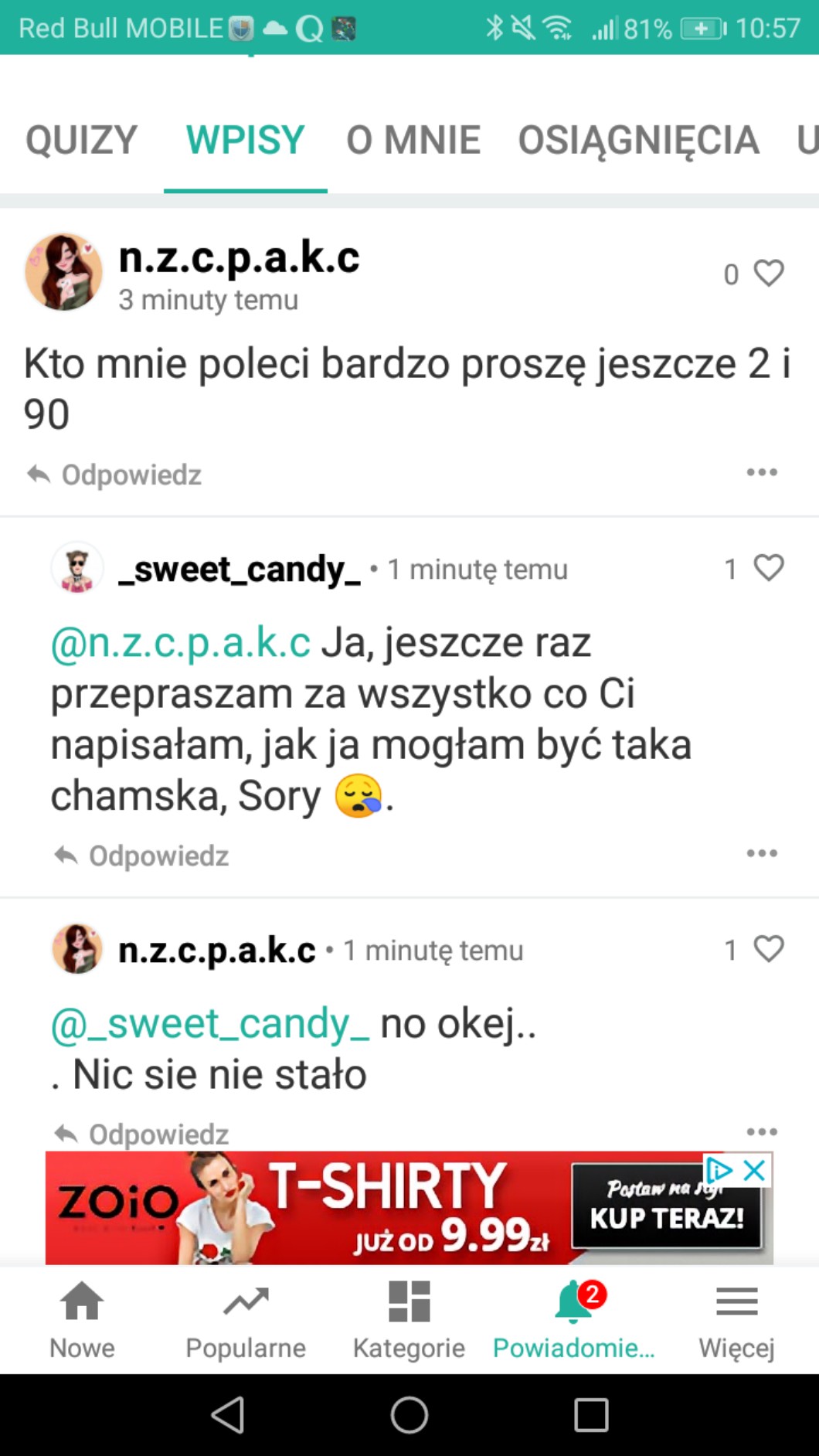Open more options for the main post
Screen dimensions: 819x1456
click(762, 472)
